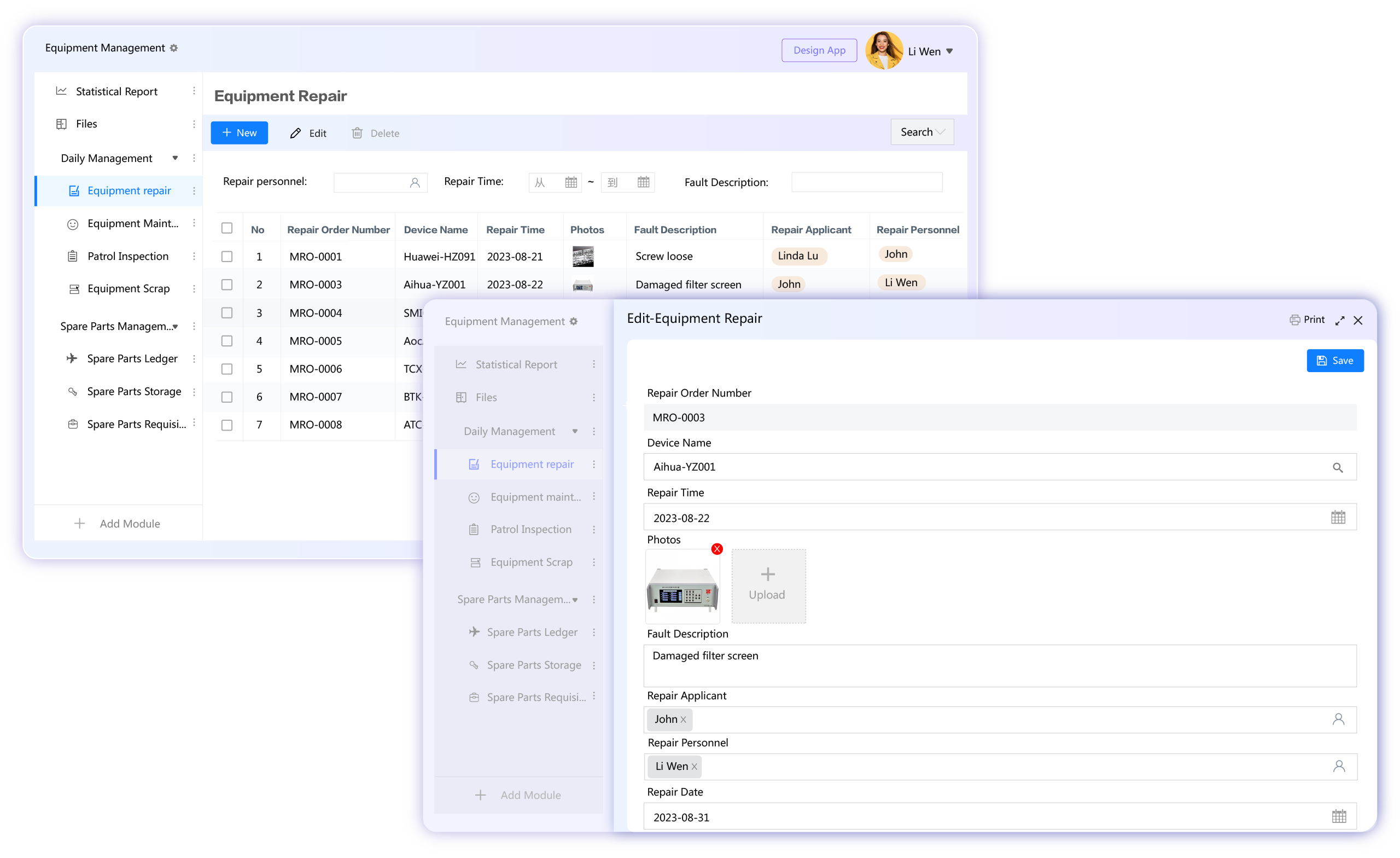
Task: Check the row for MRO-0008
Action: pyautogui.click(x=227, y=425)
